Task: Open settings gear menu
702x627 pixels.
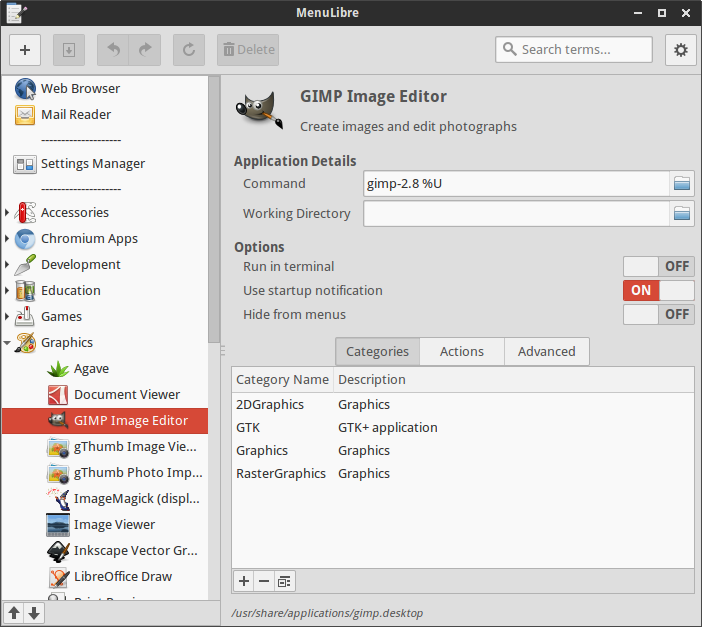Action: pos(681,50)
